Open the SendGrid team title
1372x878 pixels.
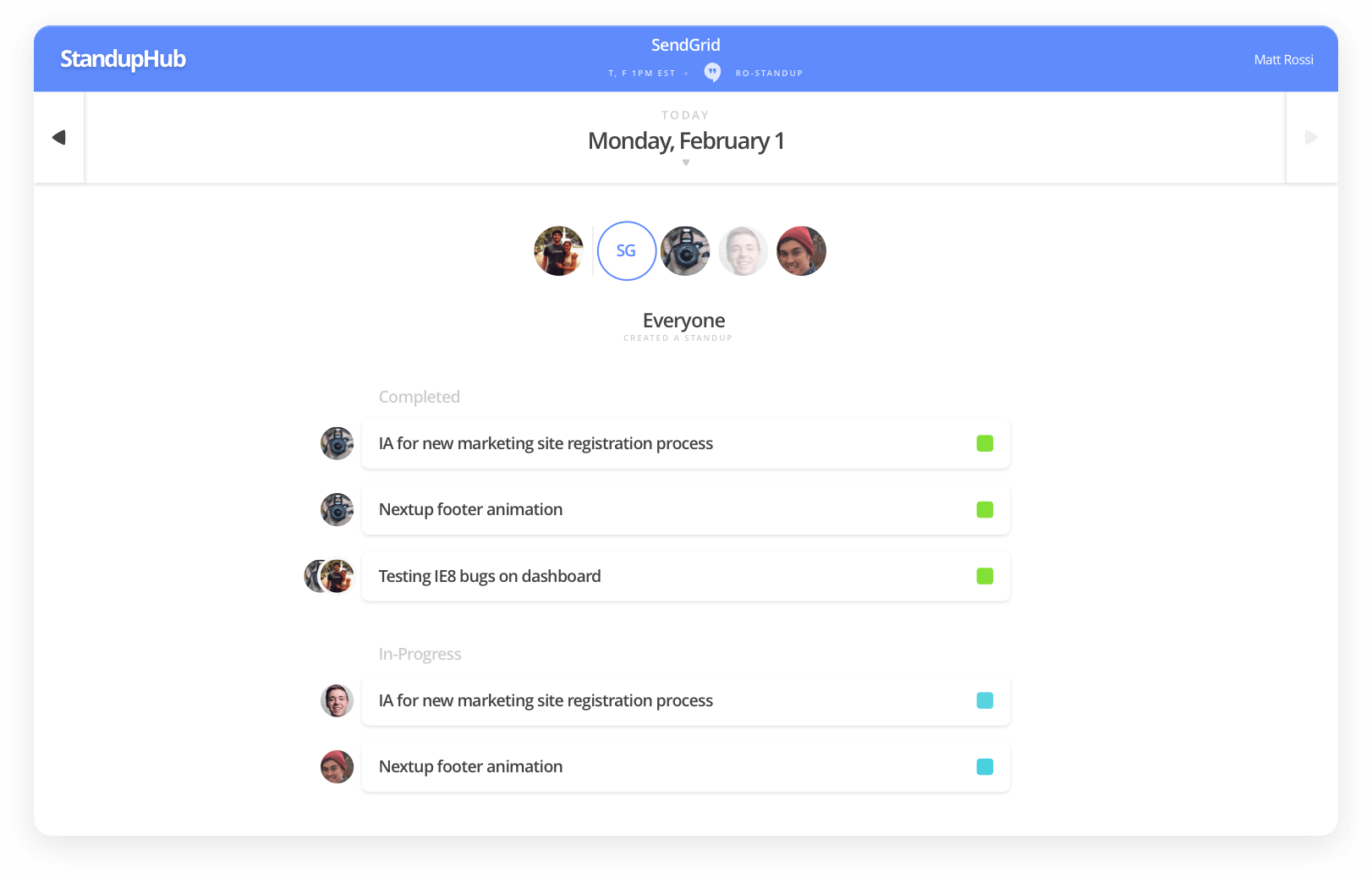(x=685, y=46)
